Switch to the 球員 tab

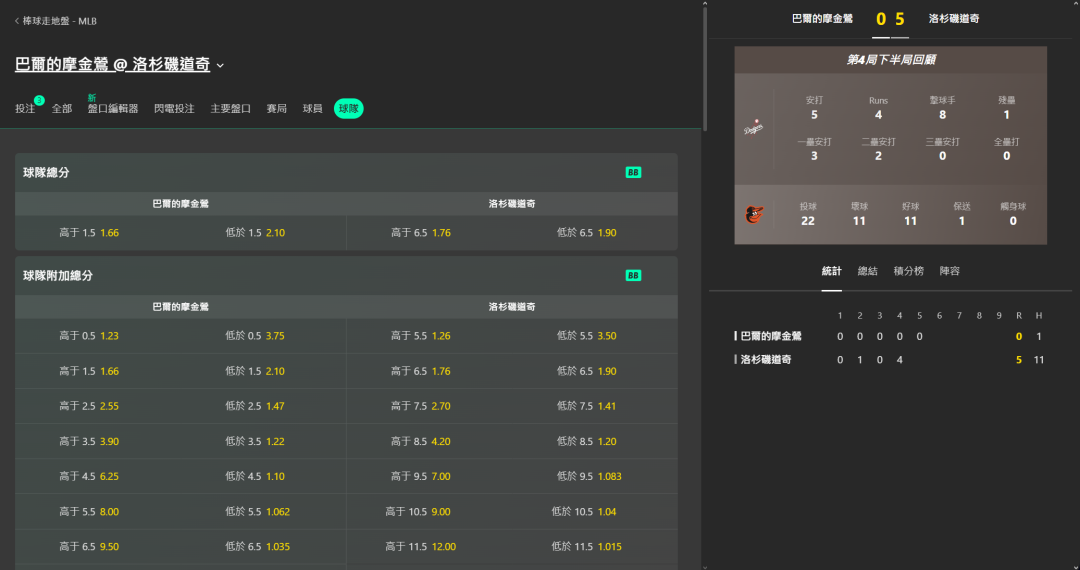pos(313,109)
